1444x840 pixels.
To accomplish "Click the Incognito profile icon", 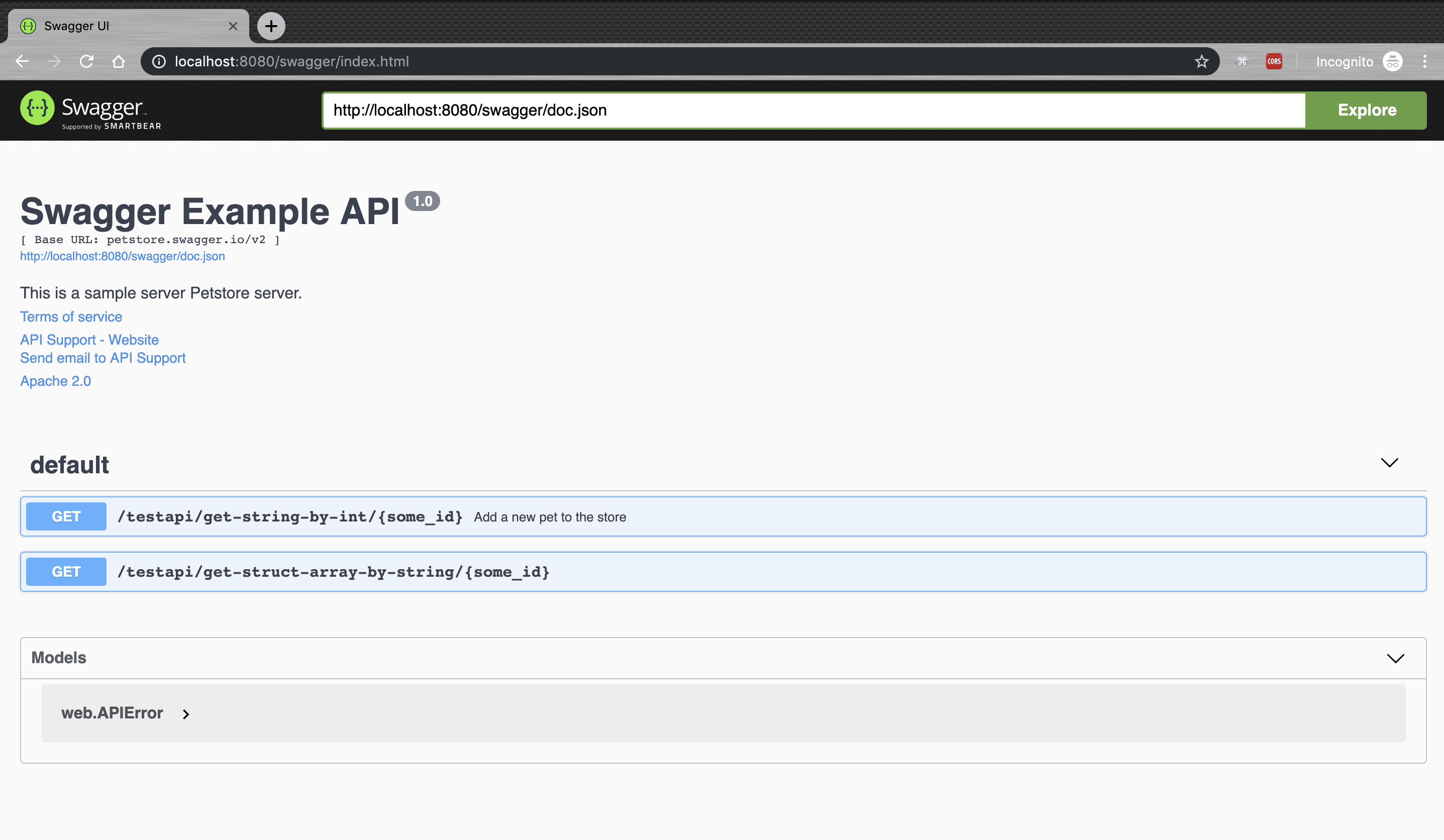I will 1393,61.
